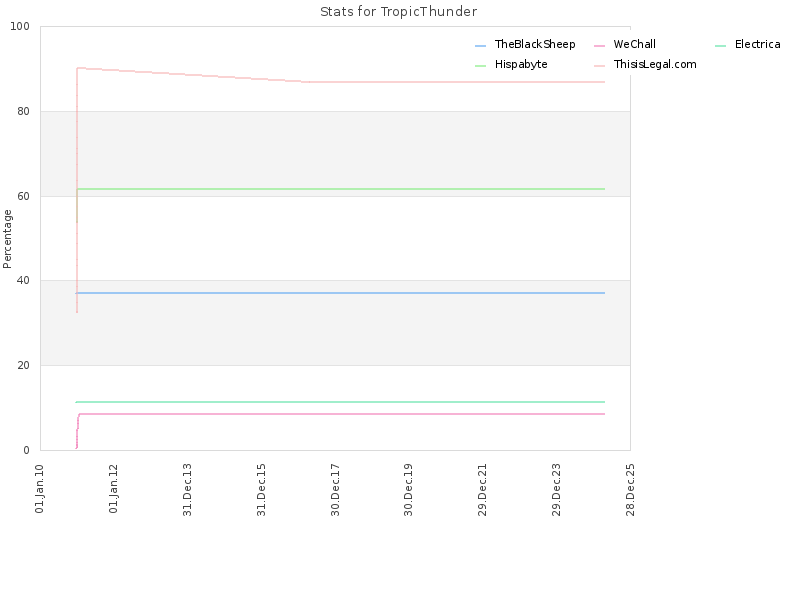This screenshot has width=800, height=600.
Task: Click the teal Electrica line in the chart
Action: (x=340, y=402)
